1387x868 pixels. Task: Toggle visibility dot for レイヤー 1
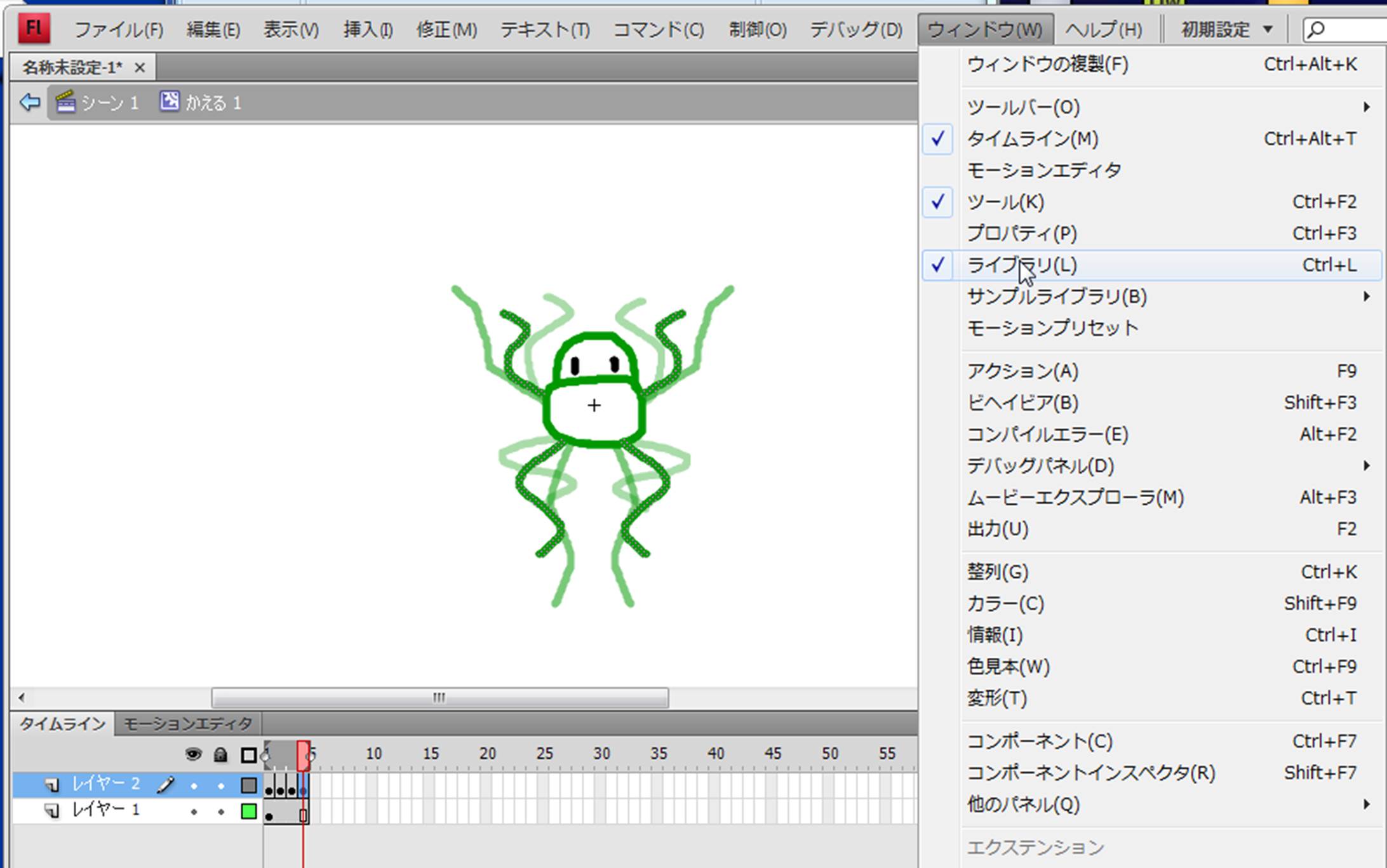click(194, 811)
